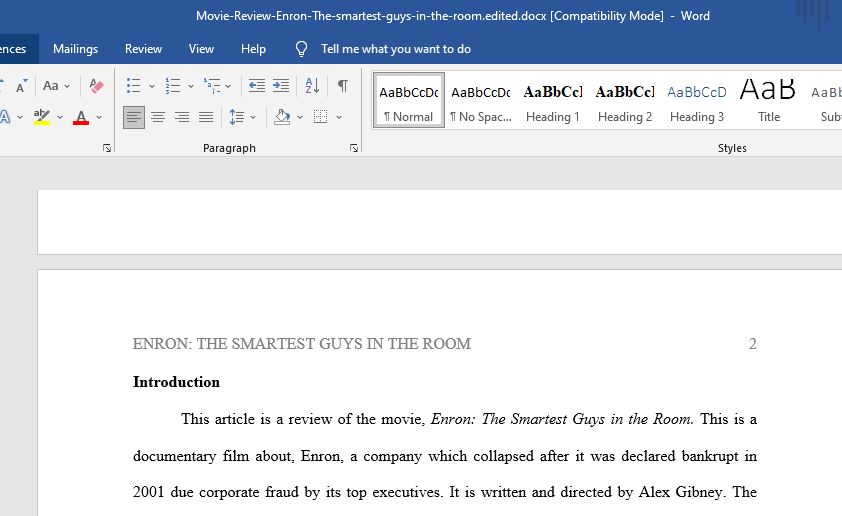Image resolution: width=842 pixels, height=516 pixels.
Task: Open Shading color dropdown arrow
Action: pyautogui.click(x=300, y=117)
